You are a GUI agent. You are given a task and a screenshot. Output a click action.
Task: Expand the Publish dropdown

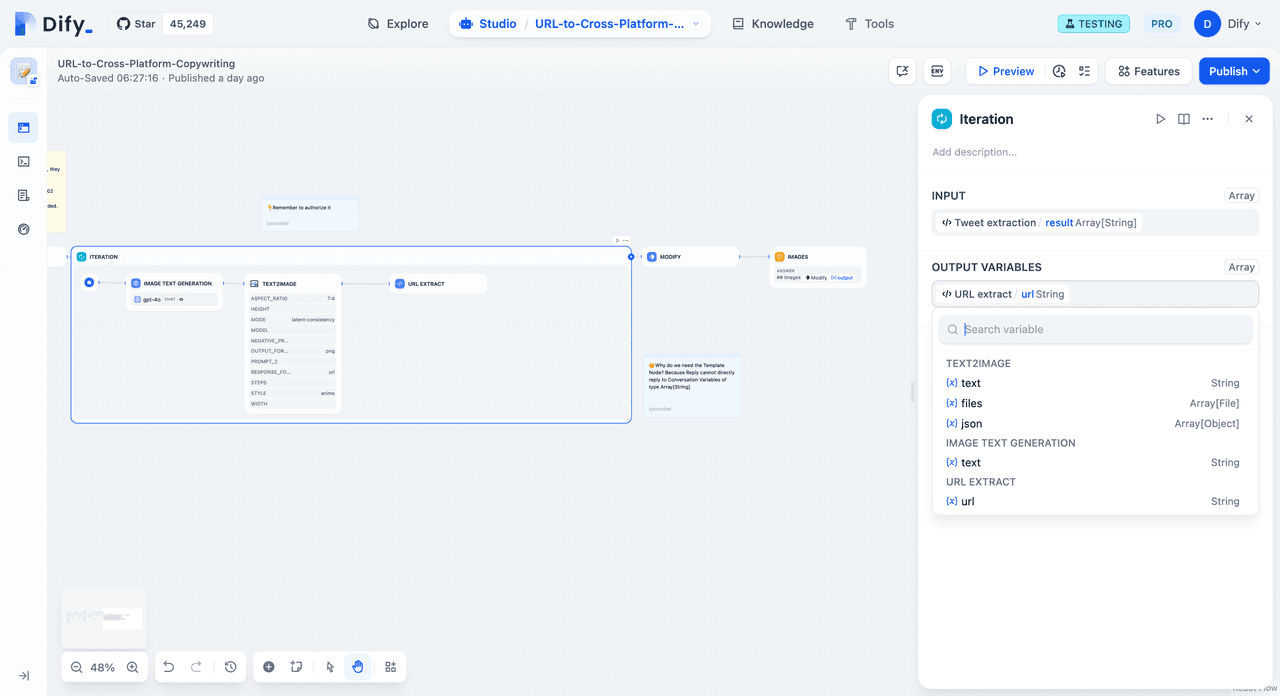[1234, 71]
